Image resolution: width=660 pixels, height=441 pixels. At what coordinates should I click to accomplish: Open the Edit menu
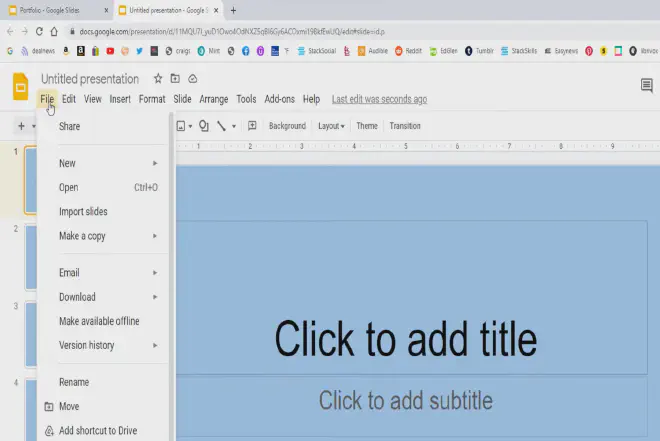pyautogui.click(x=69, y=99)
